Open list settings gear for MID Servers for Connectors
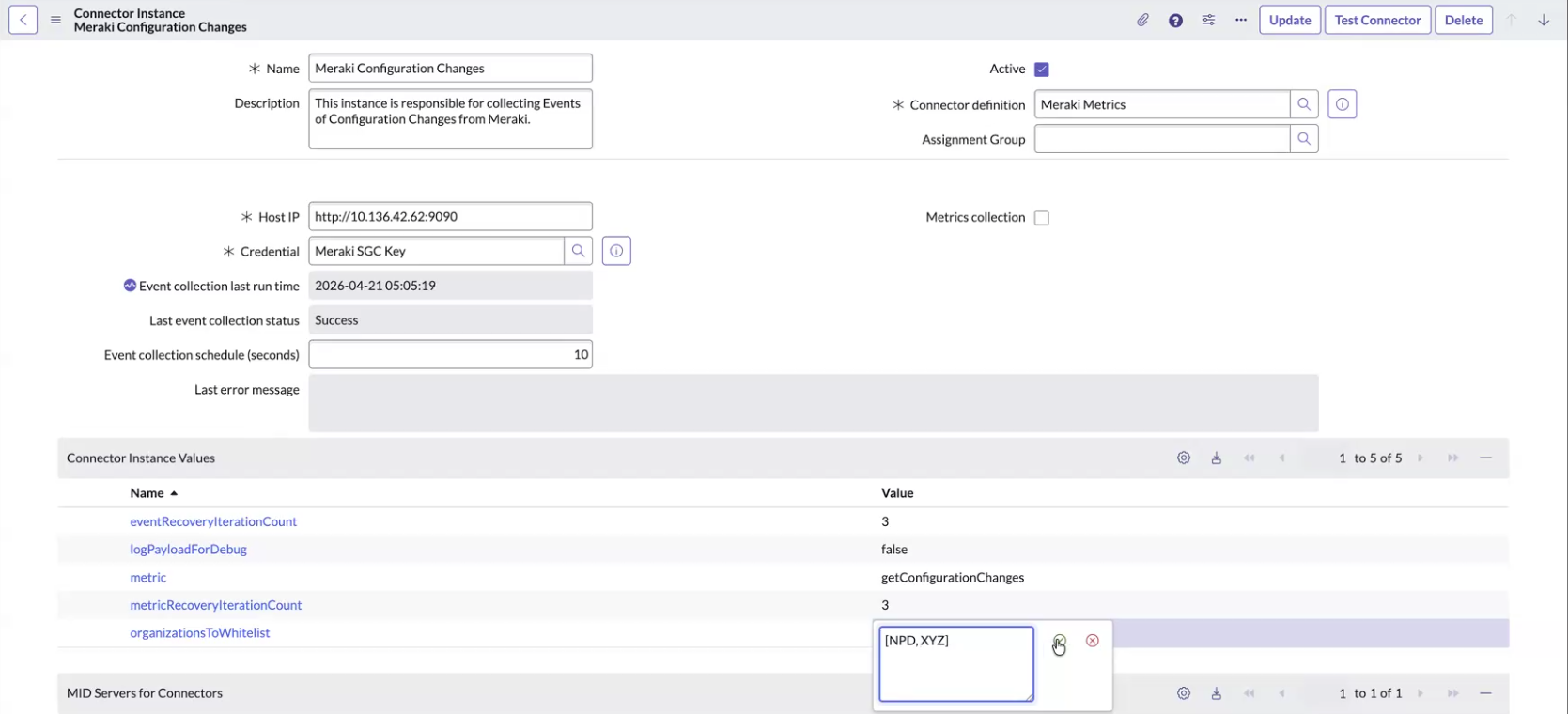1568x714 pixels. [x=1184, y=693]
